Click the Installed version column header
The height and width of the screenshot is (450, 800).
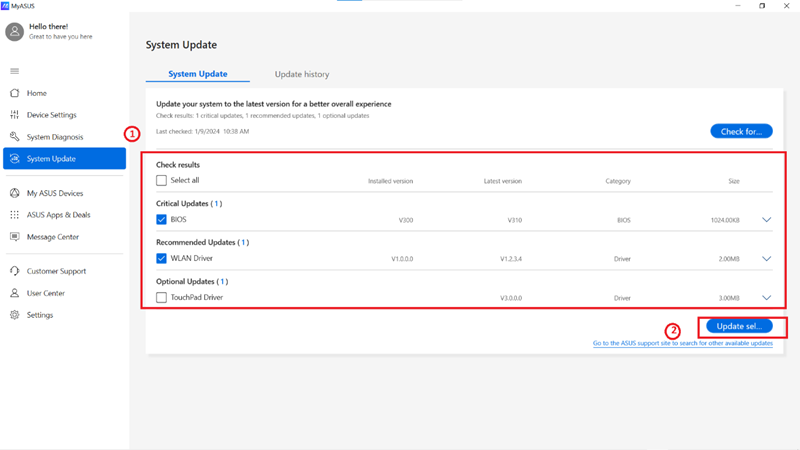(391, 181)
